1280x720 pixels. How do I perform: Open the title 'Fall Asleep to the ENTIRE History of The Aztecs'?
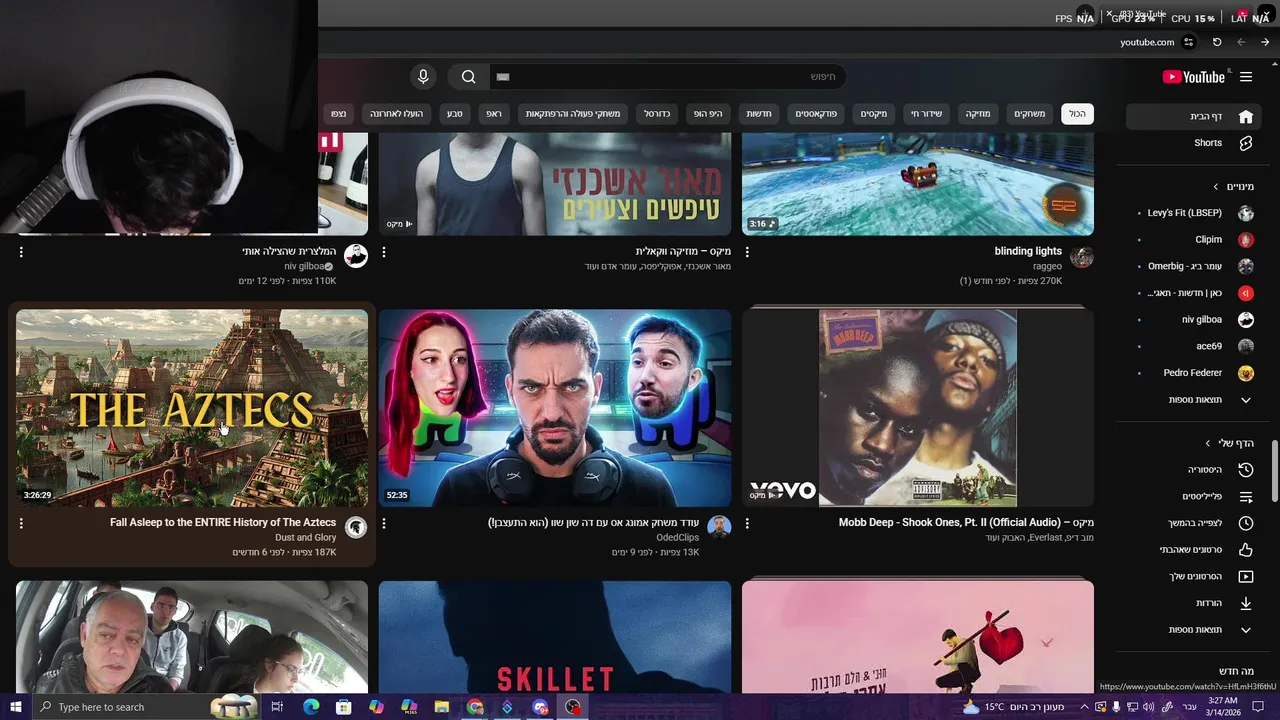coord(223,523)
